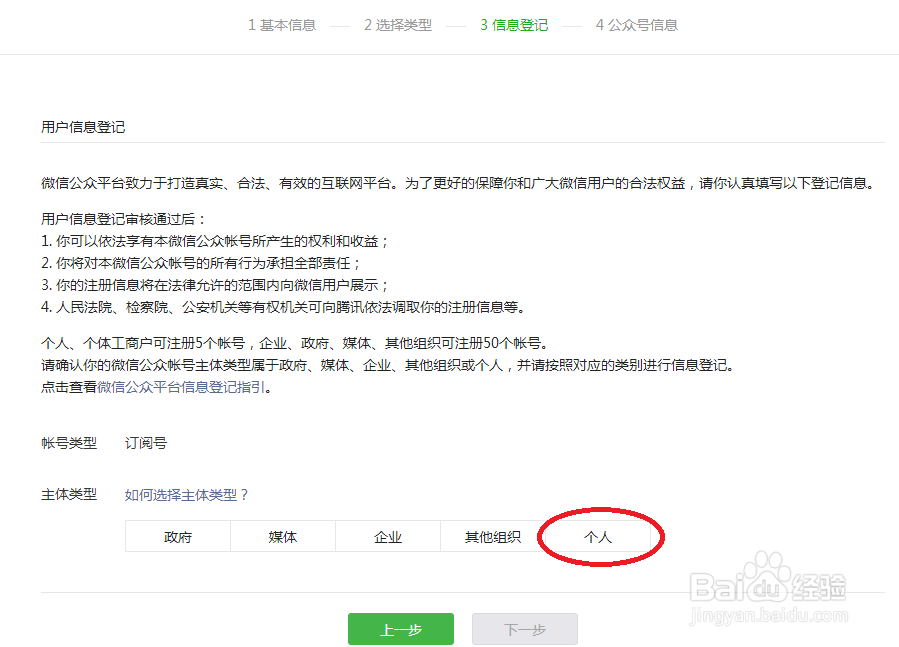
Task: Click the 下一步 (Next) button
Action: 524,629
